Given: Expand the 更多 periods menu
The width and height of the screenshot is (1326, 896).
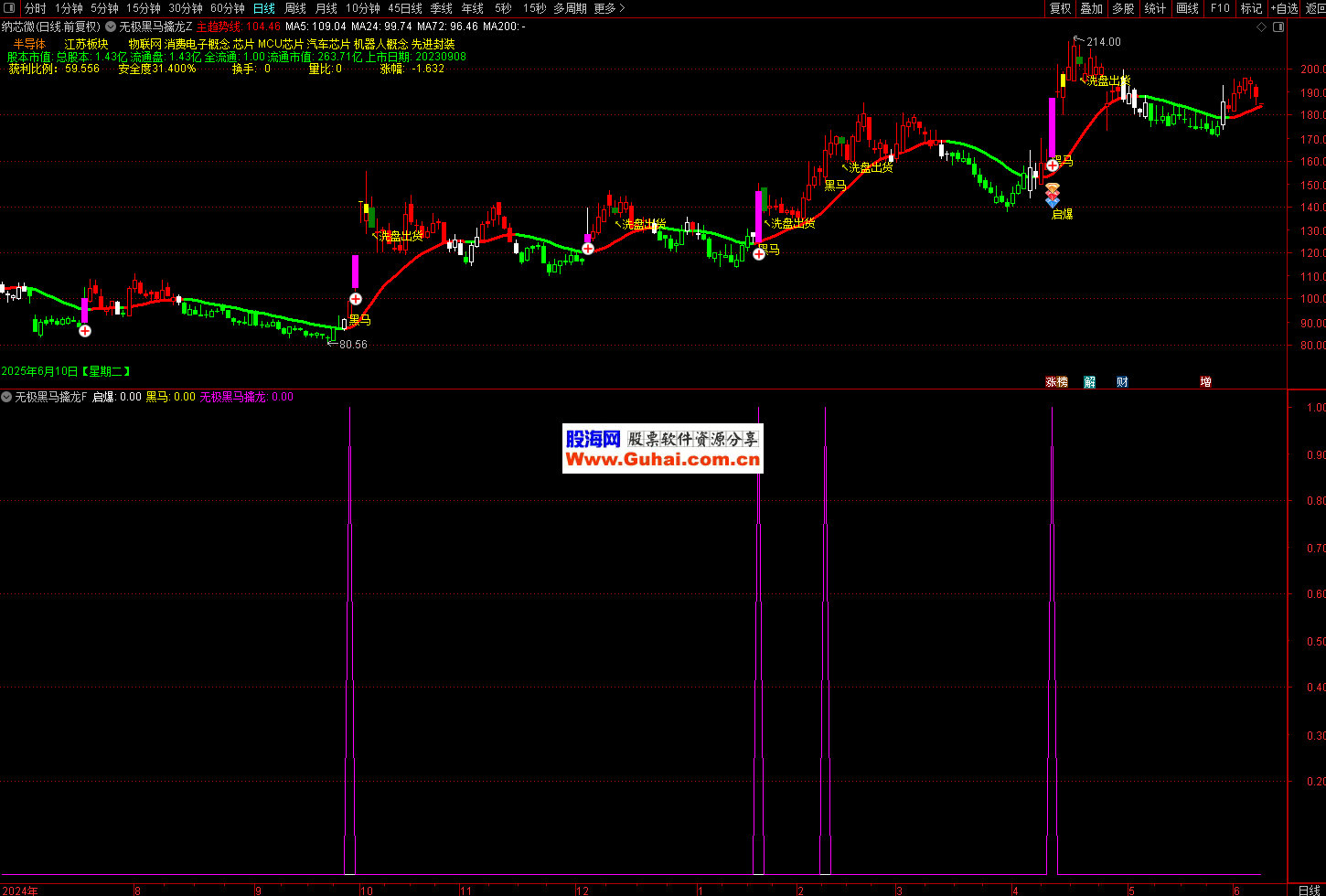Looking at the screenshot, I should (x=609, y=8).
